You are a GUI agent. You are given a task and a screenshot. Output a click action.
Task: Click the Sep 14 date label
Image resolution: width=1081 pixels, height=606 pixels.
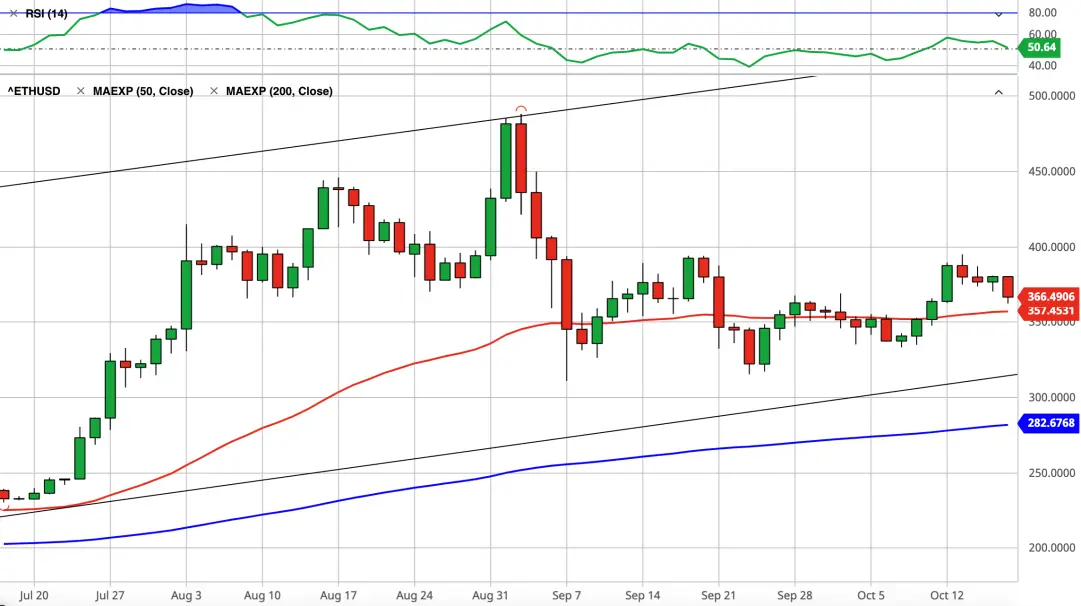pos(643,595)
